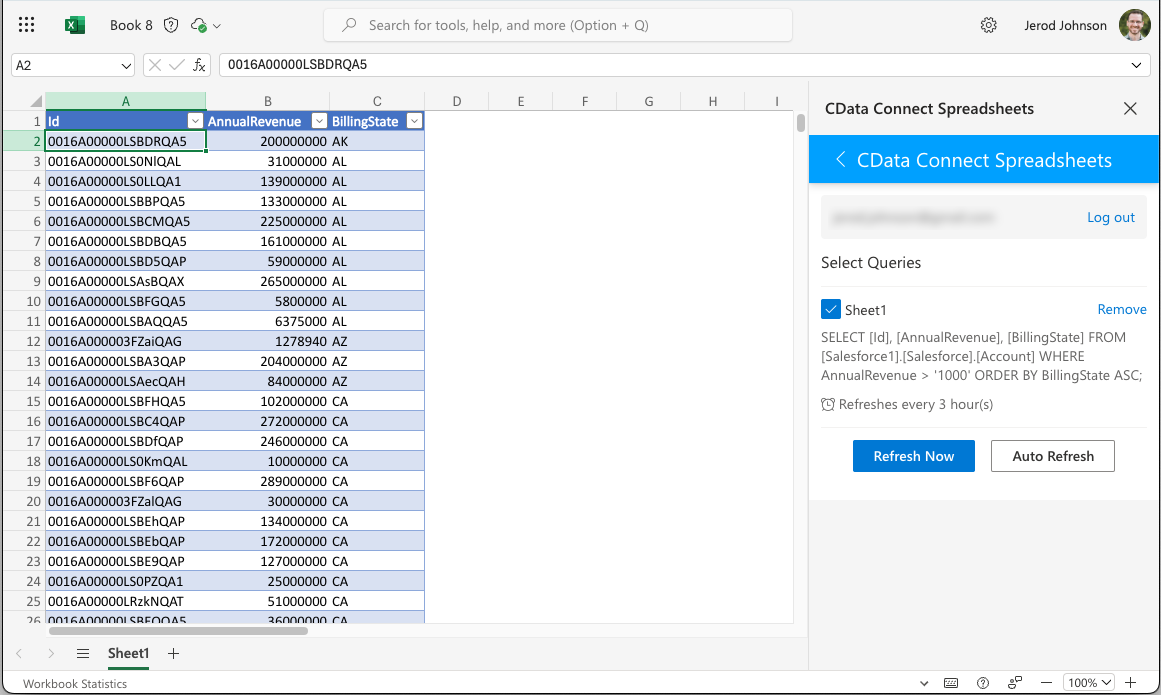
Task: Click the shield sensitivity icon beside Book 8
Action: point(171,25)
